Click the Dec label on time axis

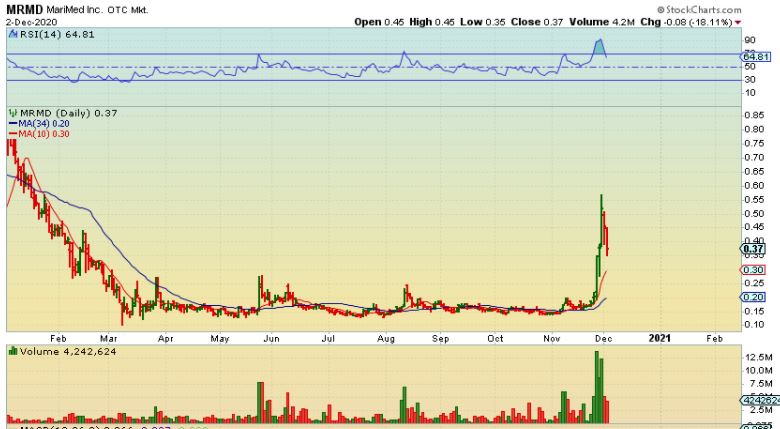point(603,338)
